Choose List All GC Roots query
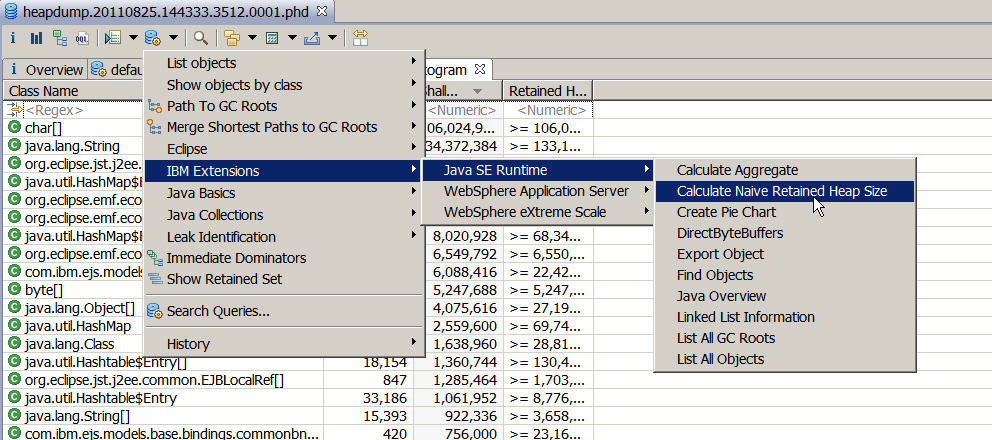The image size is (992, 440). [x=784, y=337]
